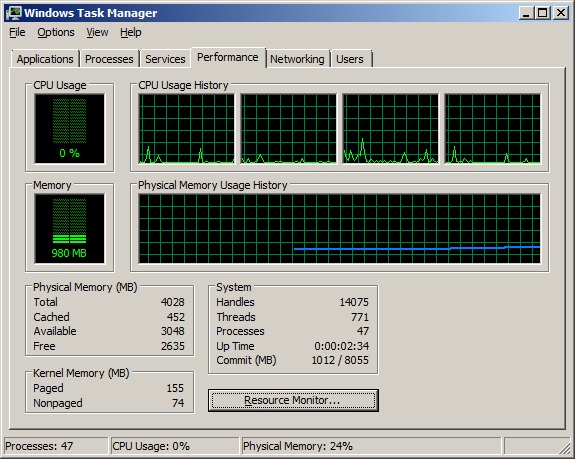
Task: Click the first CPU core history graph
Action: [x=187, y=128]
